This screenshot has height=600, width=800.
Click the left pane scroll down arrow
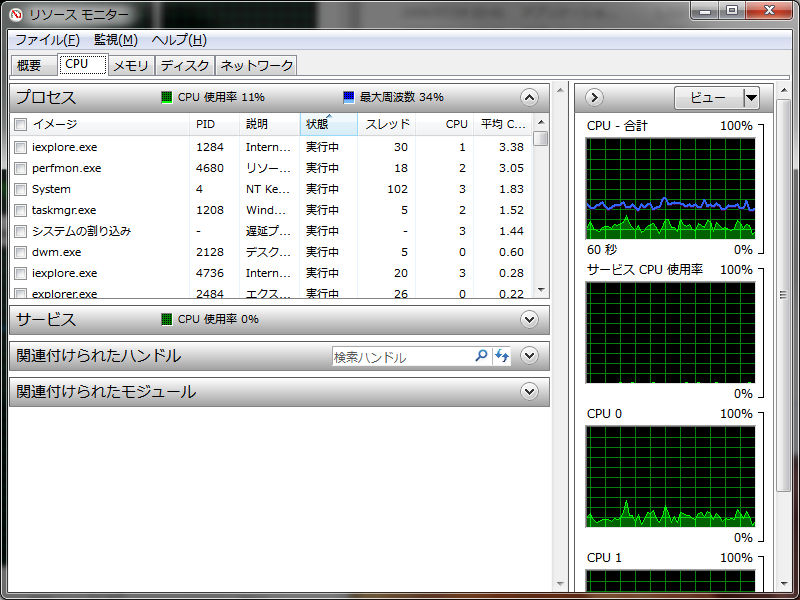(x=561, y=584)
